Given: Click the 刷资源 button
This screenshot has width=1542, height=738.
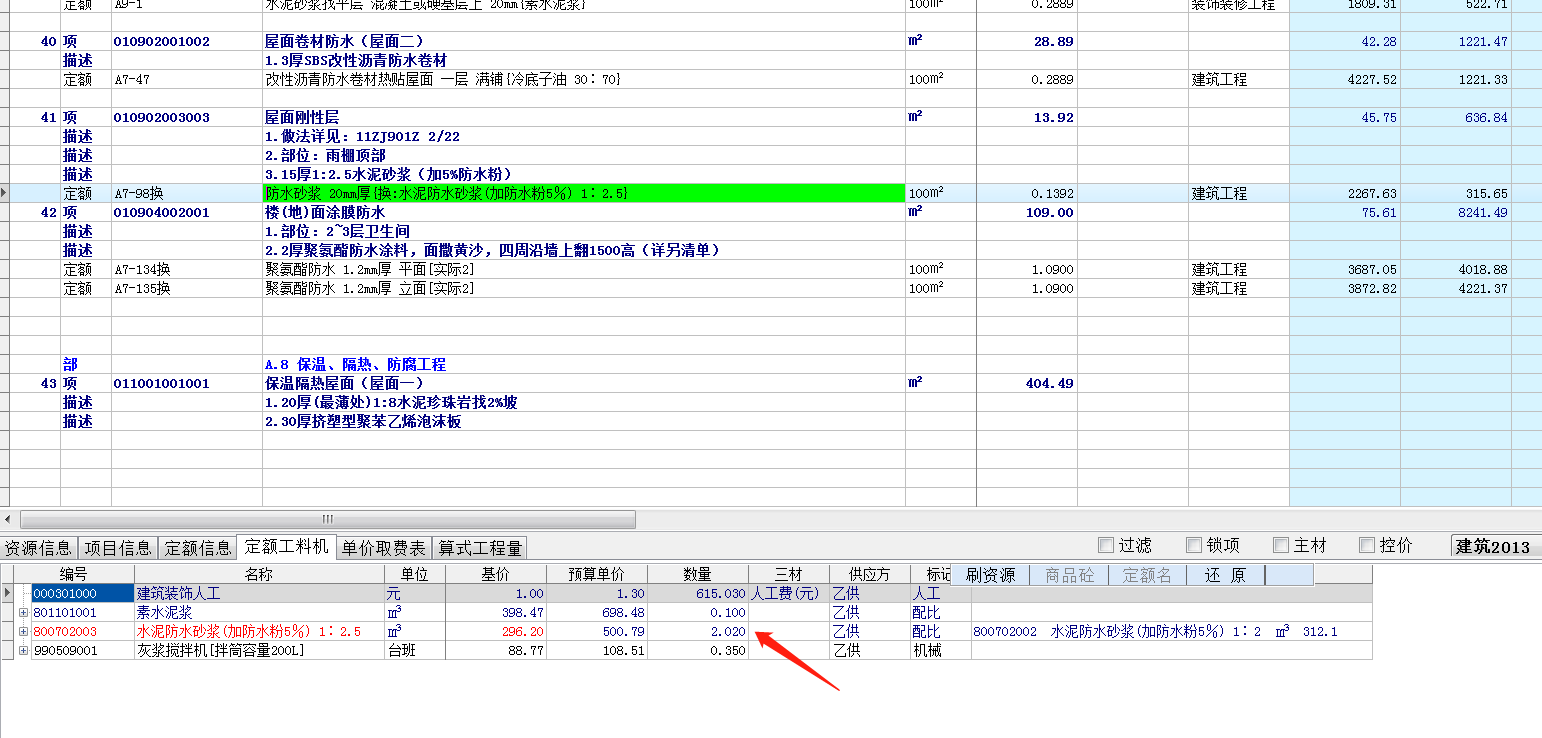Looking at the screenshot, I should point(990,575).
